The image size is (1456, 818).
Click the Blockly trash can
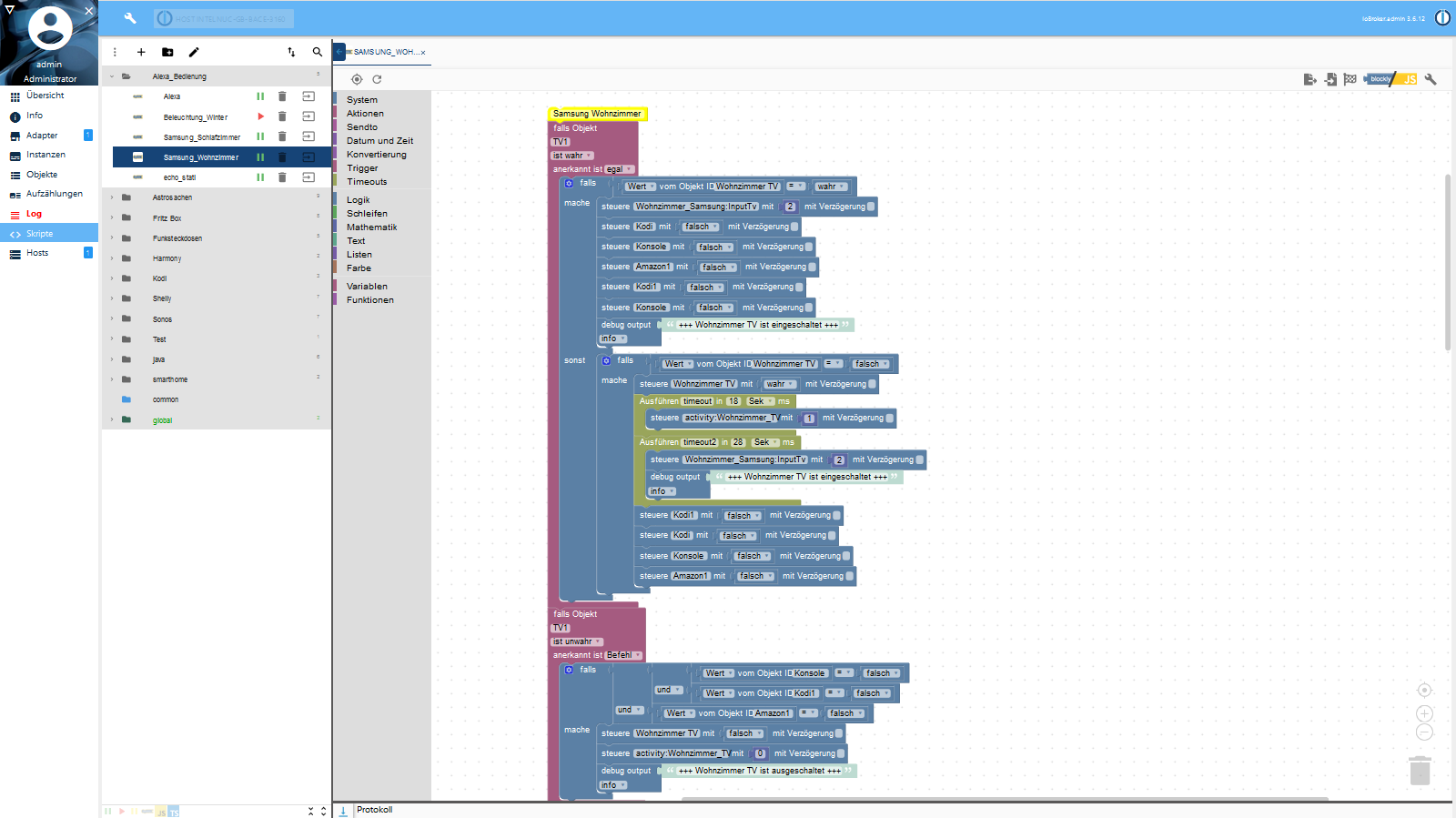coord(1420,770)
